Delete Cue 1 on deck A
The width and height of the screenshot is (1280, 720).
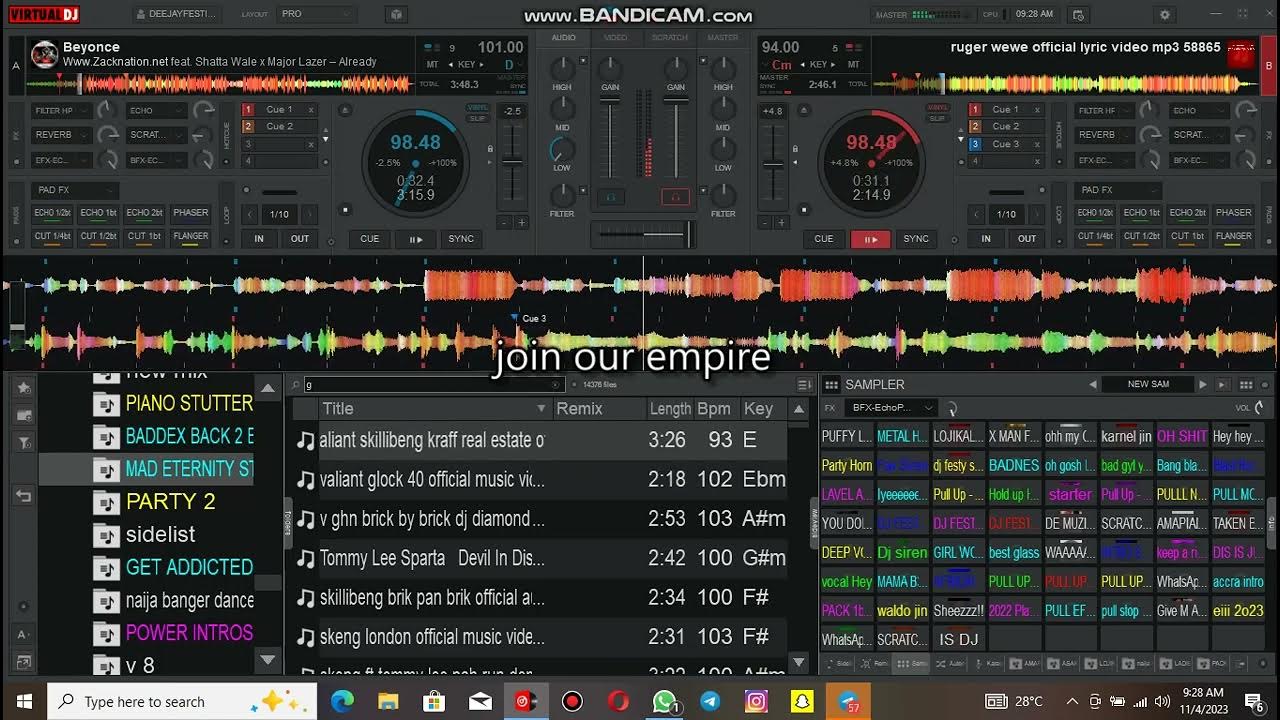[311, 110]
